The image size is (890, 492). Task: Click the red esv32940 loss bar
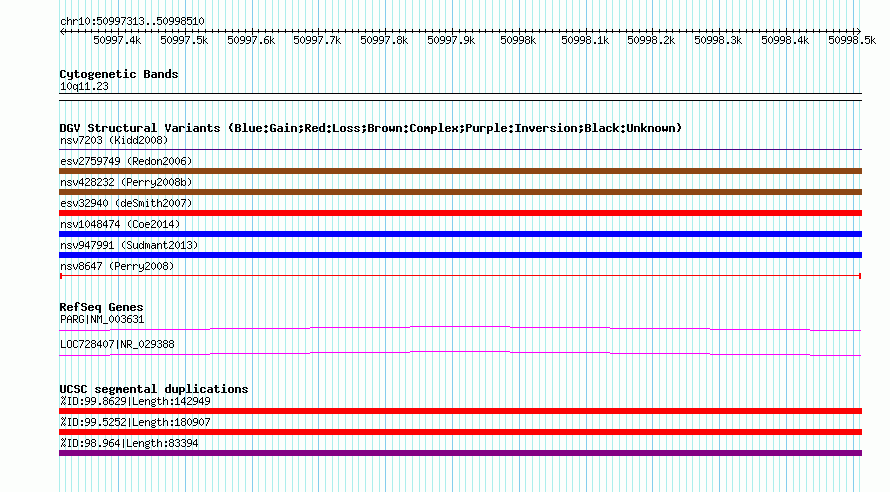pyautogui.click(x=460, y=213)
